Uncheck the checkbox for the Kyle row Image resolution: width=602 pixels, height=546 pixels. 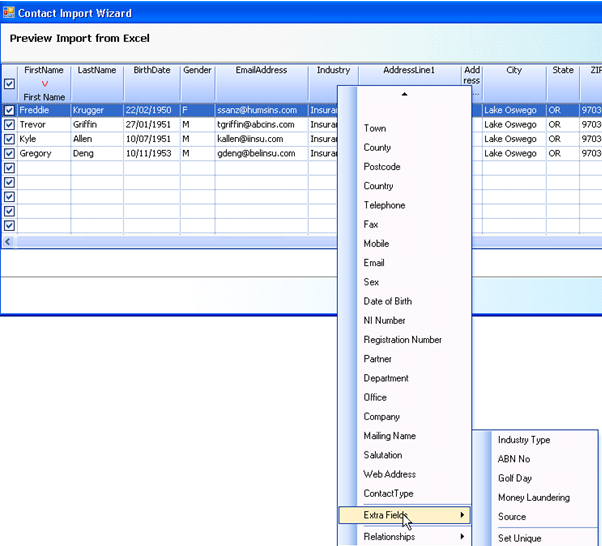pos(9,139)
